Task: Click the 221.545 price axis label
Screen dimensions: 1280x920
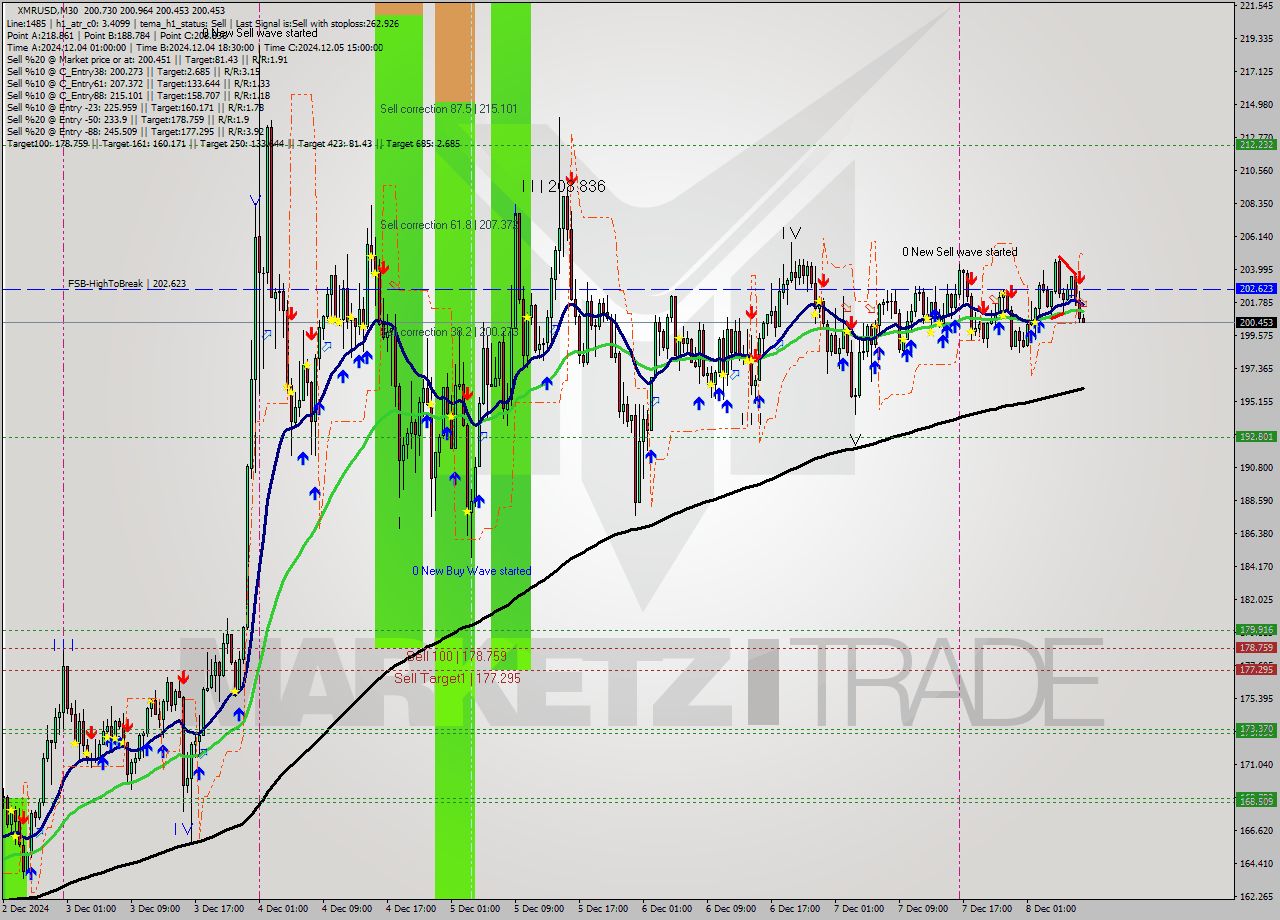Action: click(1256, 6)
